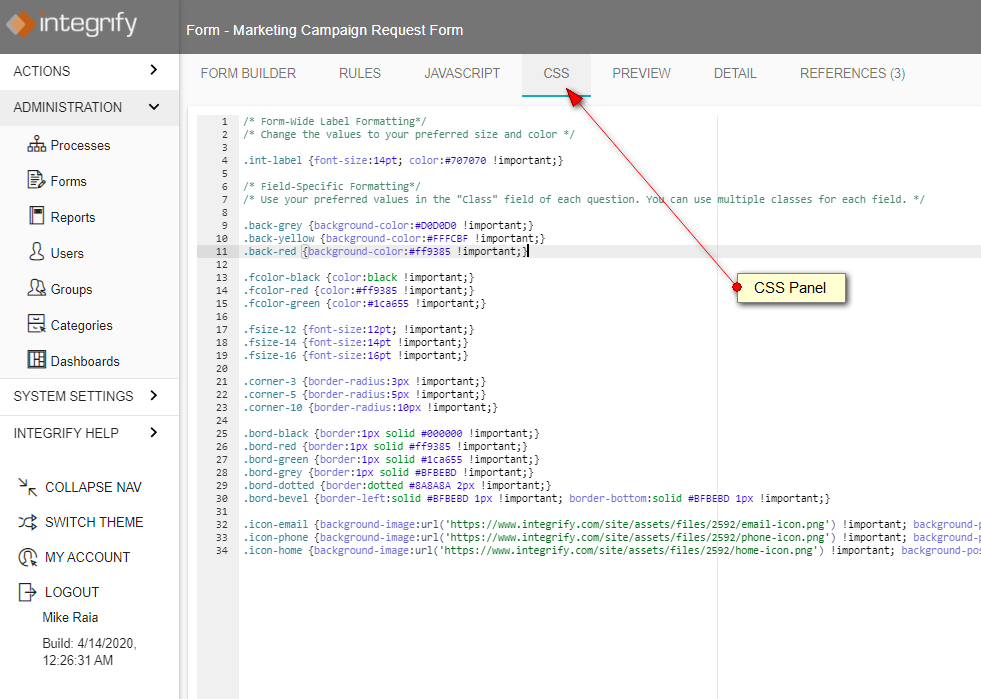Expand the Integrify Help section
Image resolution: width=981 pixels, height=699 pixels.
[153, 433]
